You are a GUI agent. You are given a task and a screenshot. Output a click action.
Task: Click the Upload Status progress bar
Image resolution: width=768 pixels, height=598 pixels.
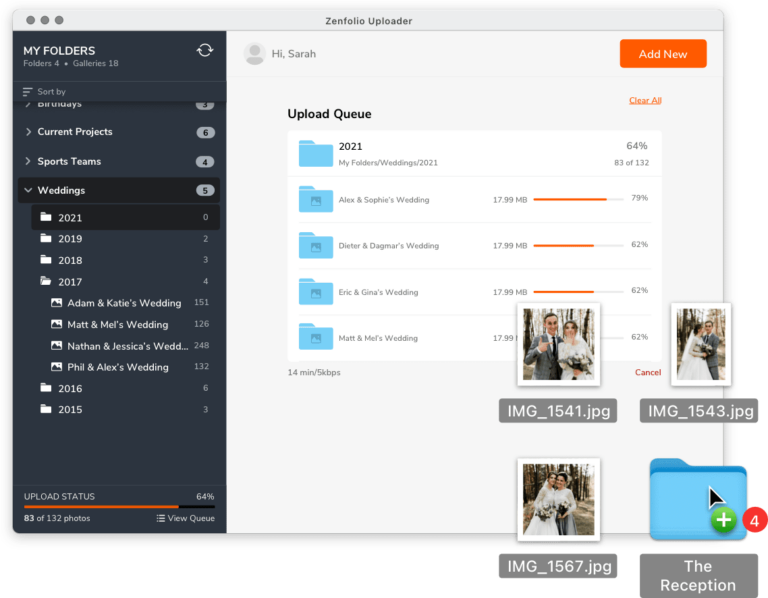[x=119, y=507]
